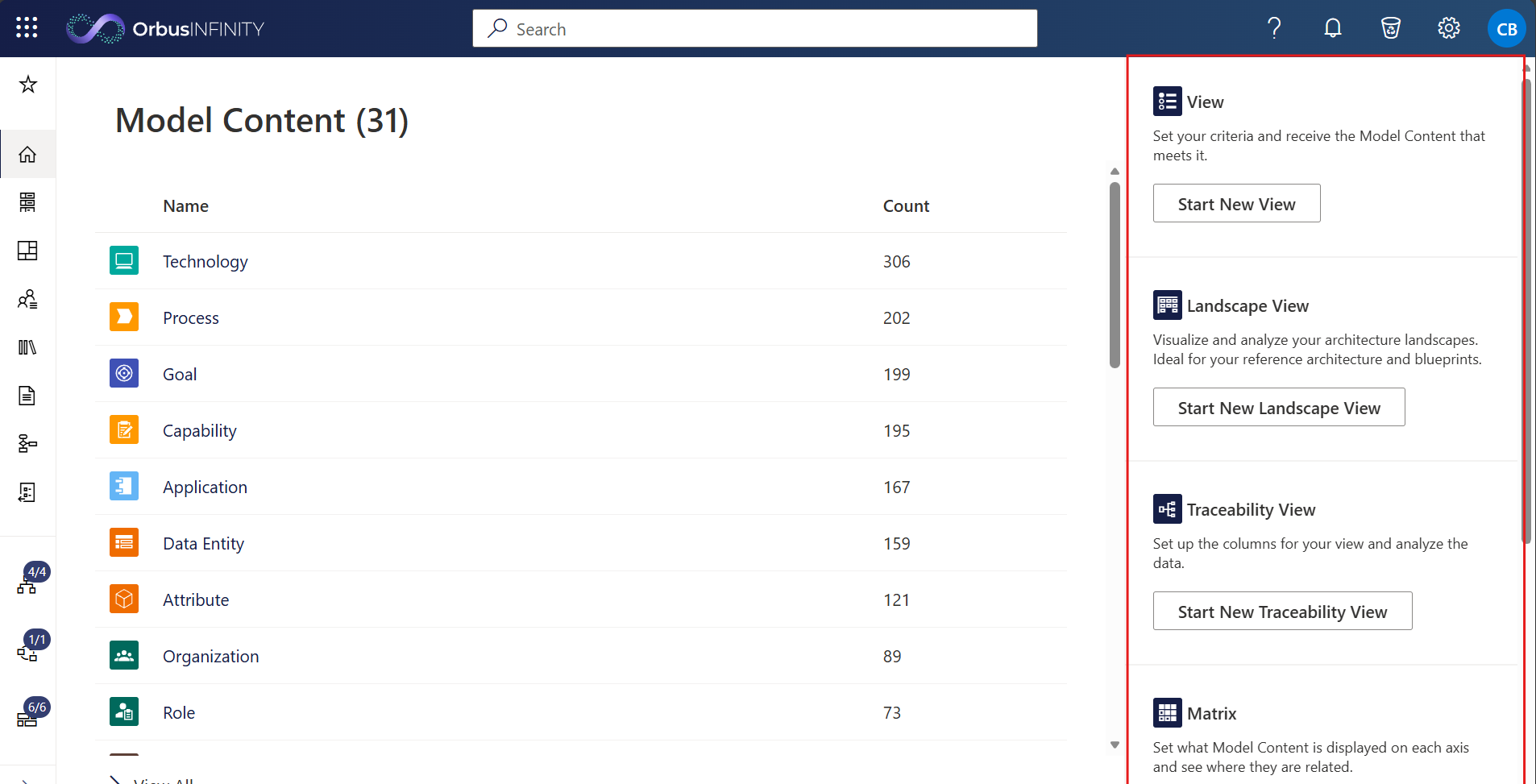This screenshot has height=784, width=1536.
Task: Click the Goal row icon
Action: point(124,373)
